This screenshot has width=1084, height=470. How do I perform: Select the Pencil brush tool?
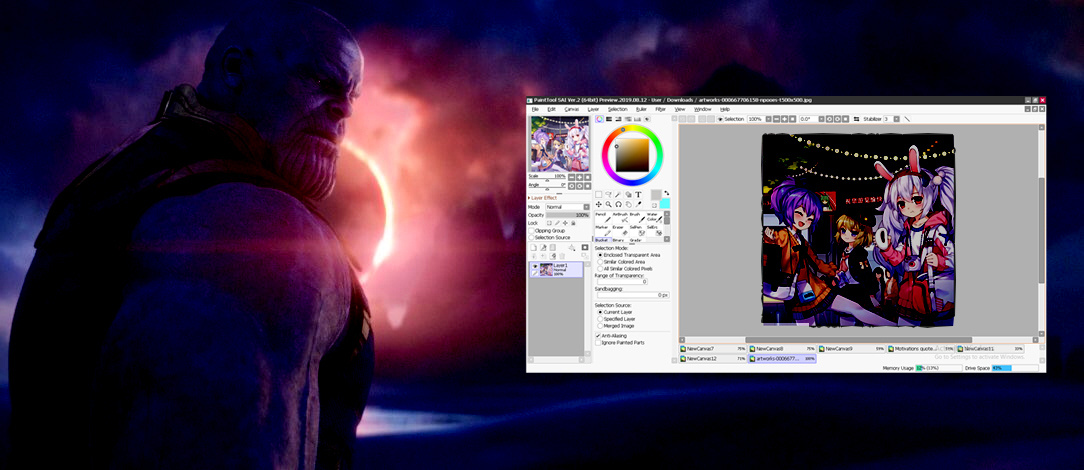pyautogui.click(x=603, y=218)
